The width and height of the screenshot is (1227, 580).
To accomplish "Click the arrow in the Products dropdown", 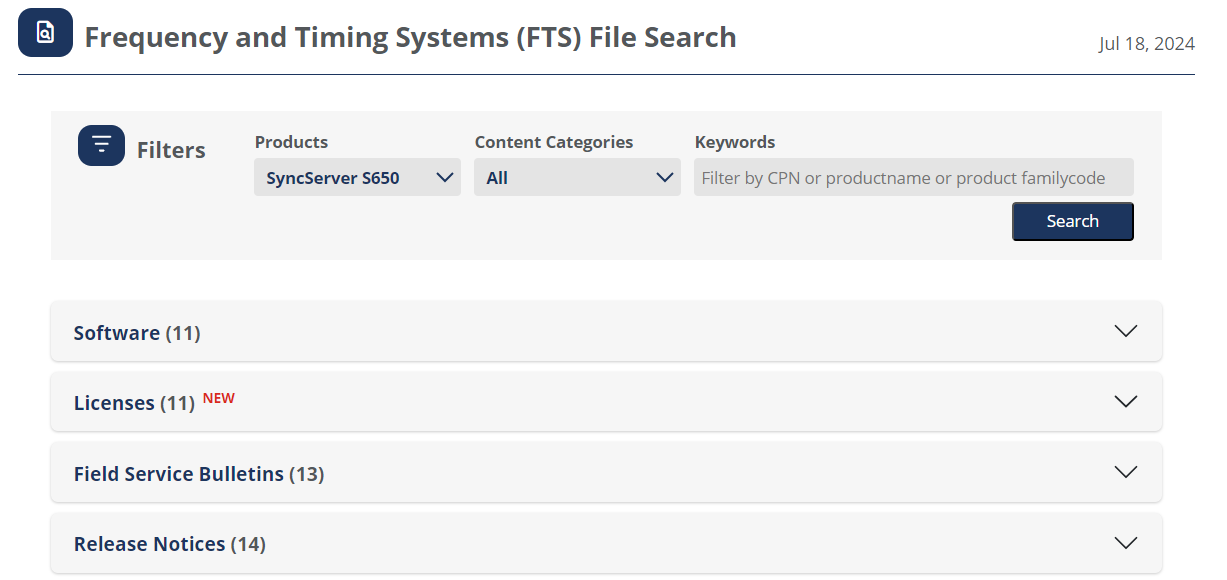I will pyautogui.click(x=445, y=178).
